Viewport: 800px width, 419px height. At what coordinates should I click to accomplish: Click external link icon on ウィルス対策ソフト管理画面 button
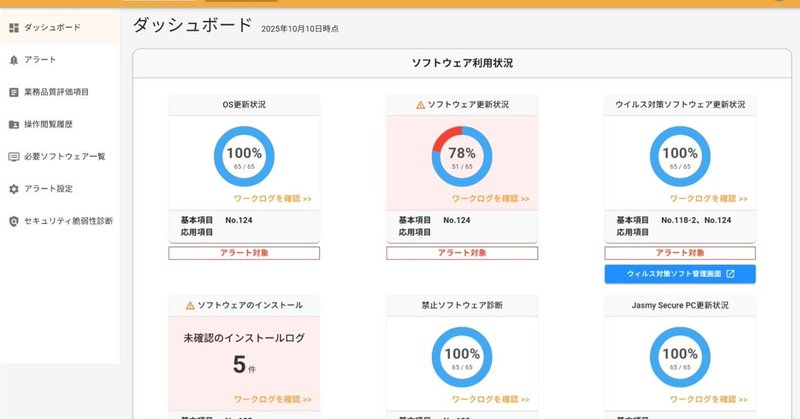(731, 274)
